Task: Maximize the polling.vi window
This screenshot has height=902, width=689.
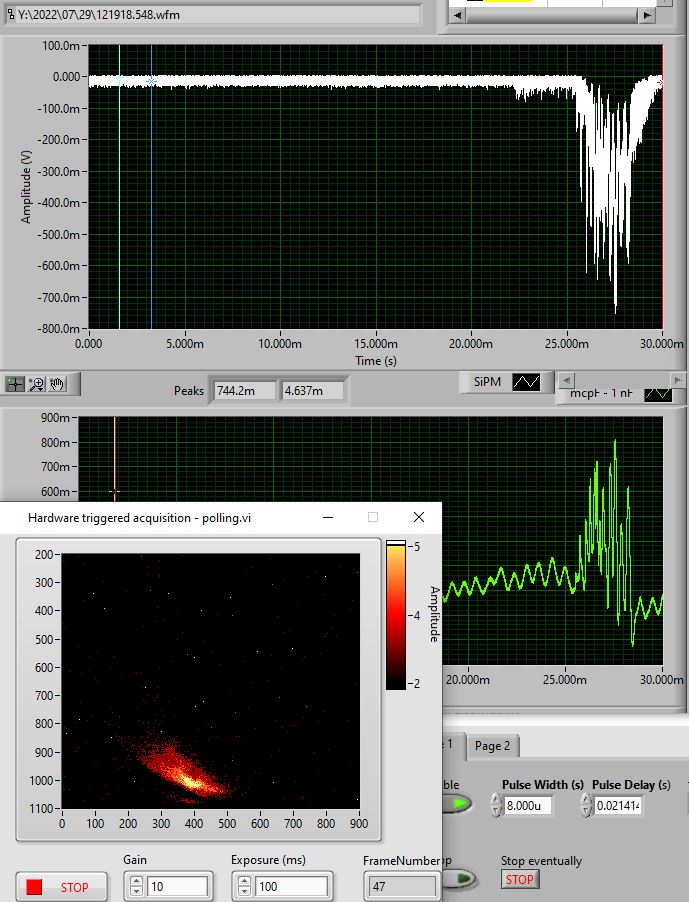Action: tap(373, 517)
